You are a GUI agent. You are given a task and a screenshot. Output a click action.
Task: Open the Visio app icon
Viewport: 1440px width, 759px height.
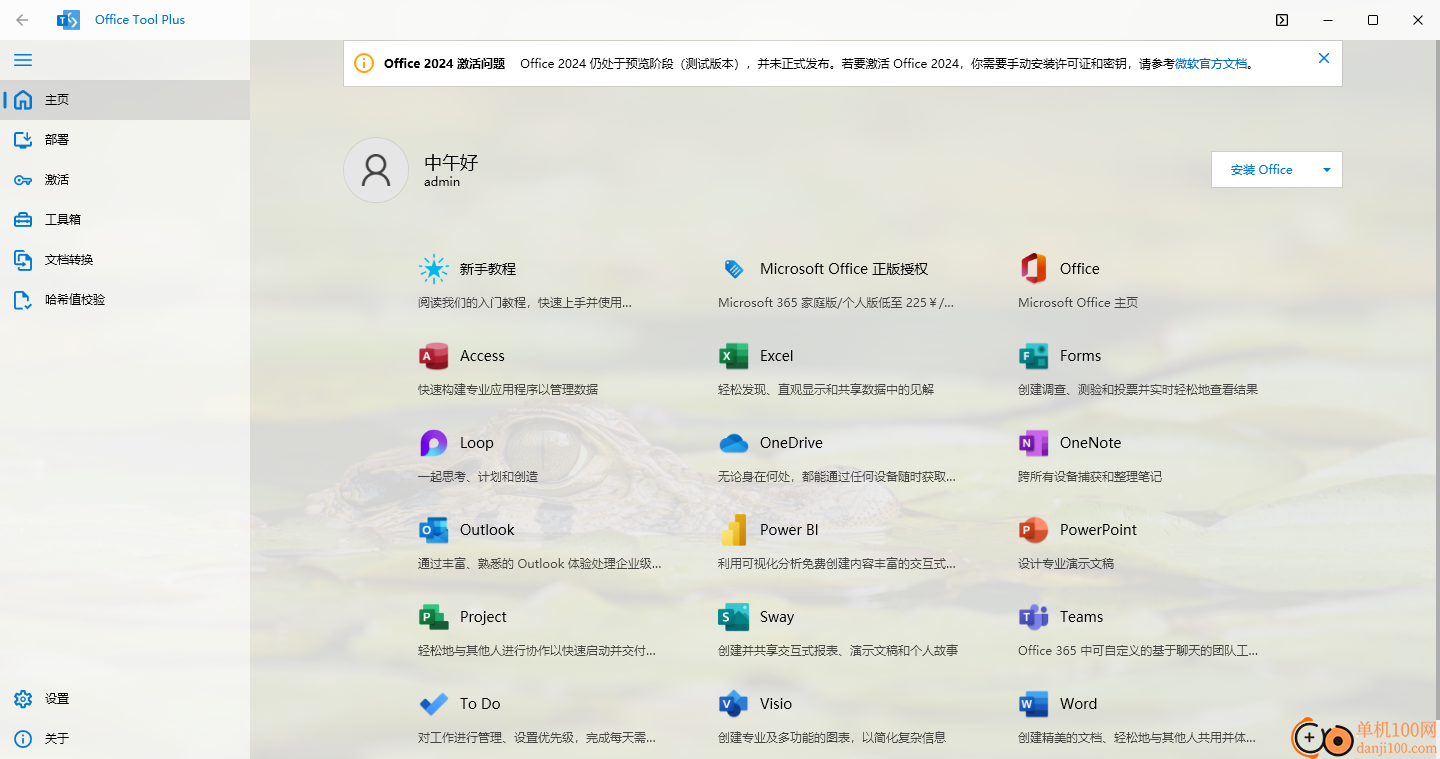click(734, 704)
